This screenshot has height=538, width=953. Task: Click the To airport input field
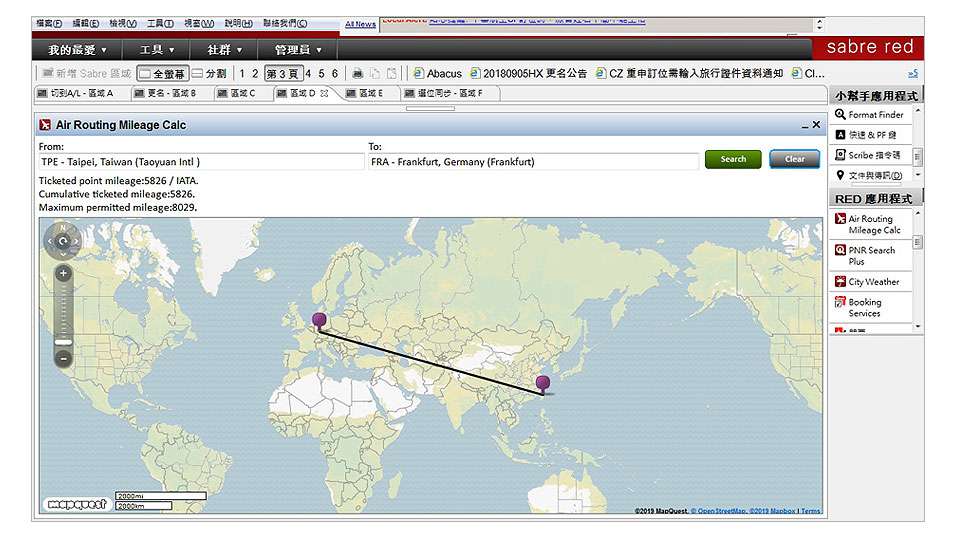tap(534, 162)
